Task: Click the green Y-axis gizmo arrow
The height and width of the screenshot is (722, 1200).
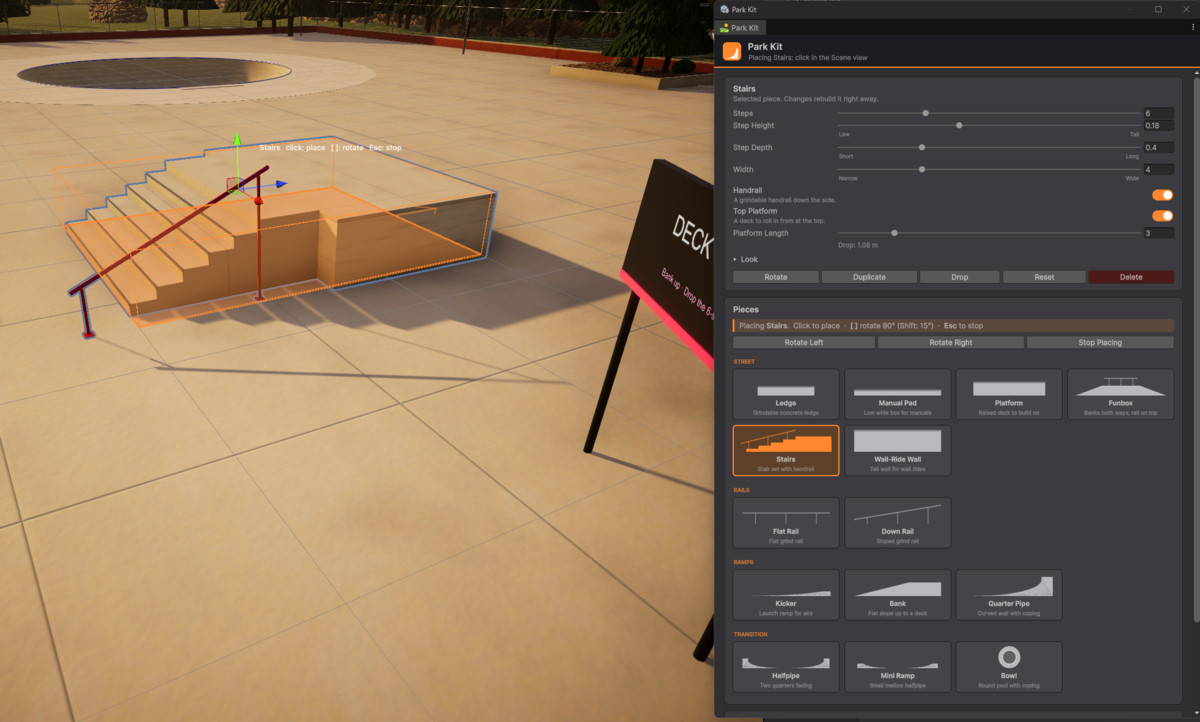Action: [x=237, y=141]
